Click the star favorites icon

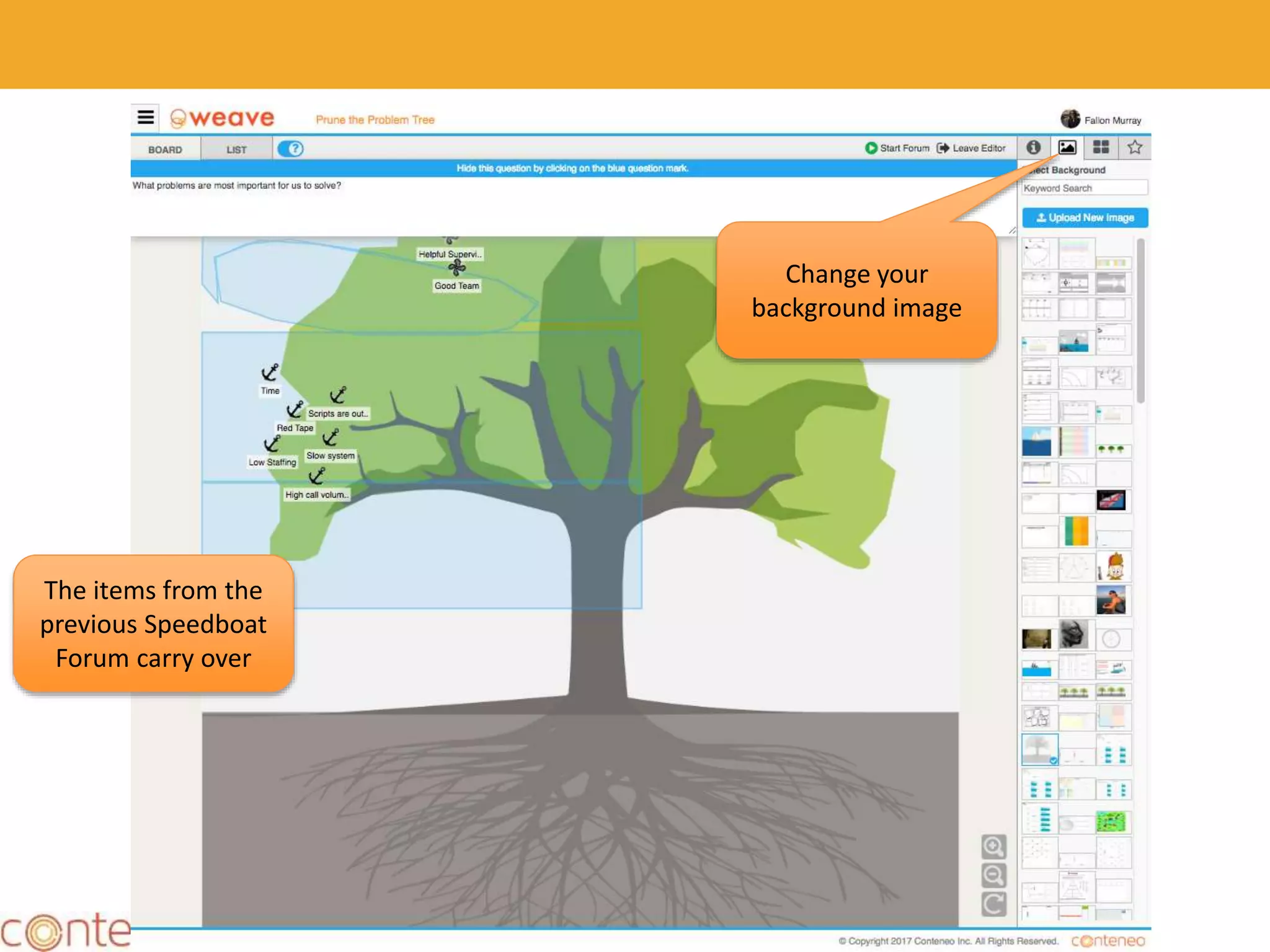click(x=1135, y=148)
